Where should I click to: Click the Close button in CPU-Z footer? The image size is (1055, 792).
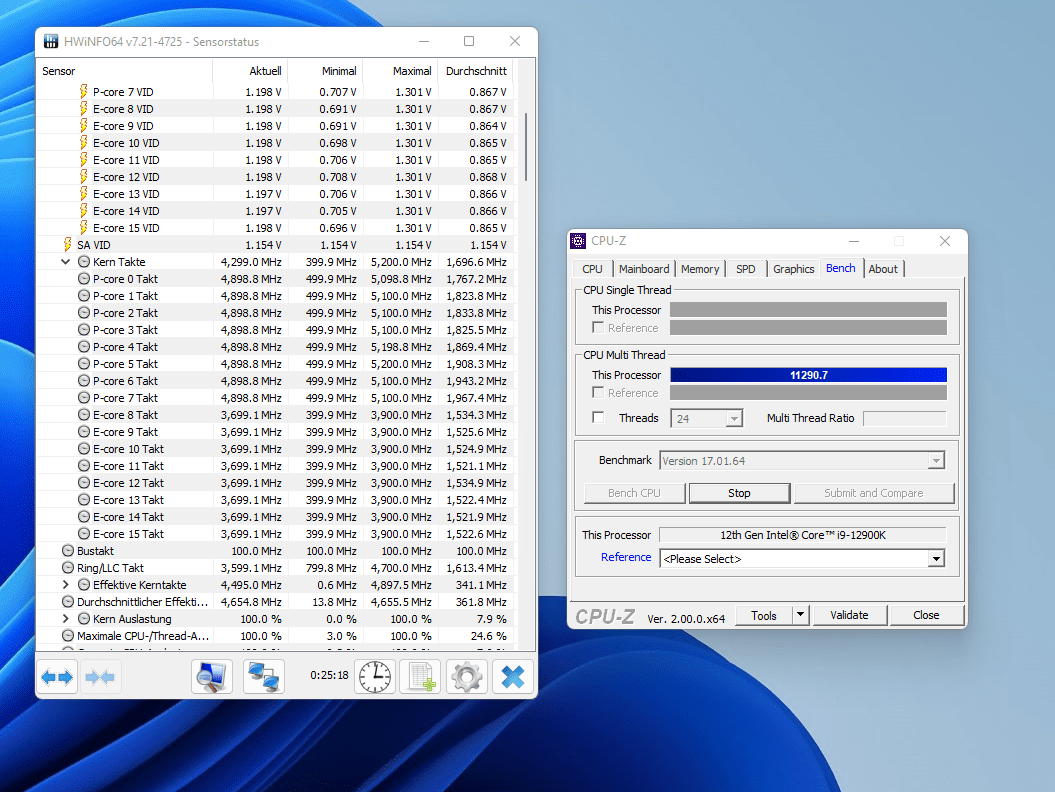click(926, 615)
